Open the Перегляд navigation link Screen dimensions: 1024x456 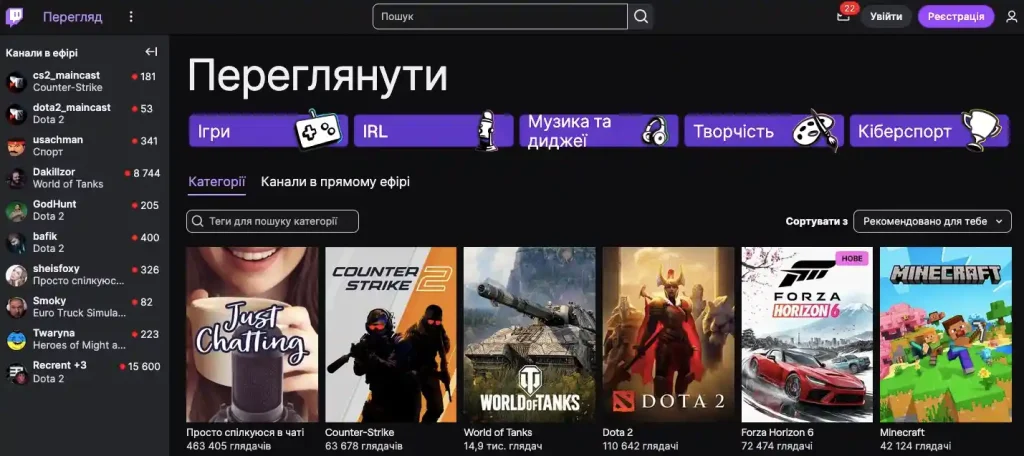(72, 17)
